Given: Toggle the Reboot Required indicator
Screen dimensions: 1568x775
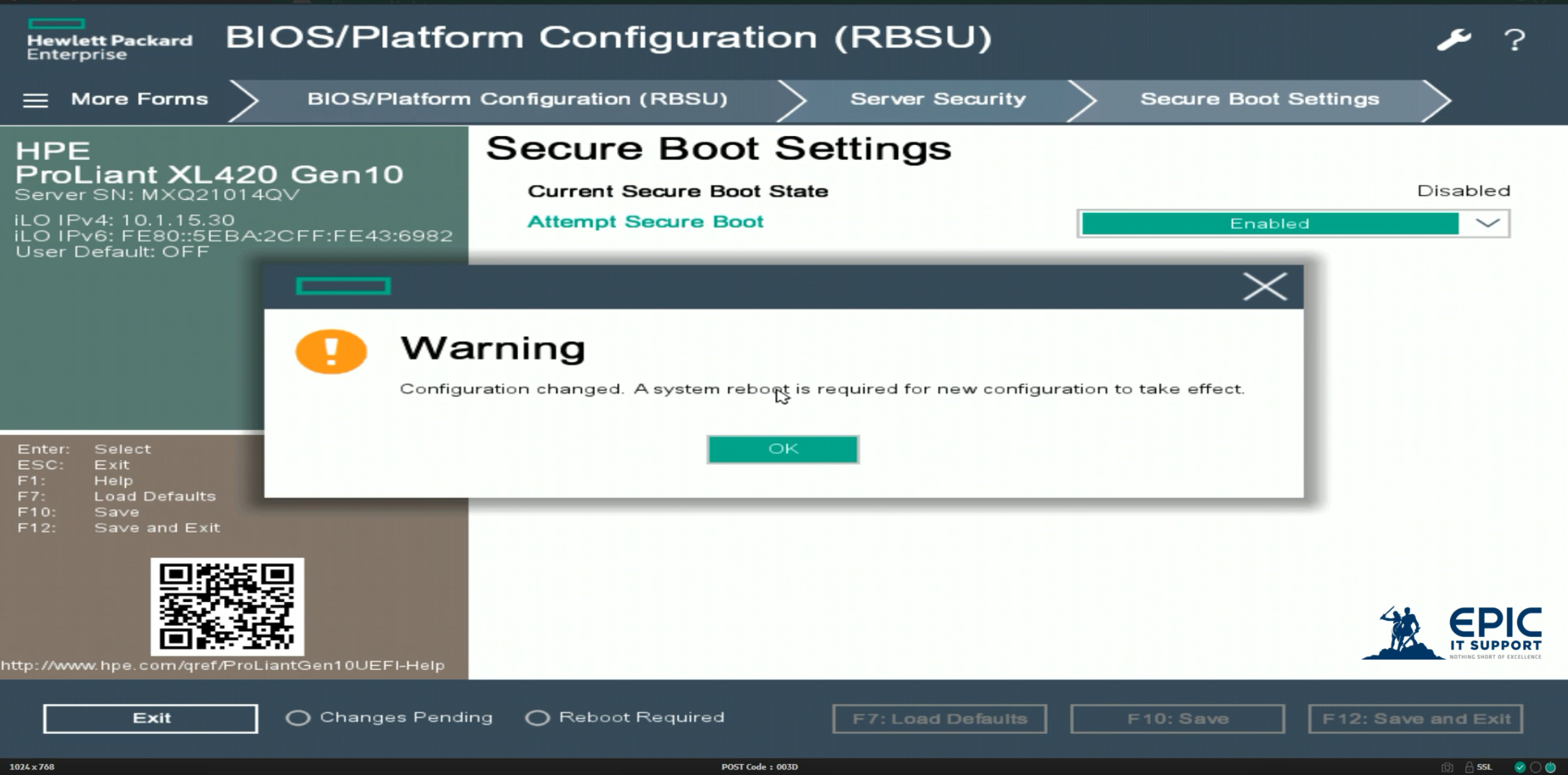Looking at the screenshot, I should [x=537, y=718].
